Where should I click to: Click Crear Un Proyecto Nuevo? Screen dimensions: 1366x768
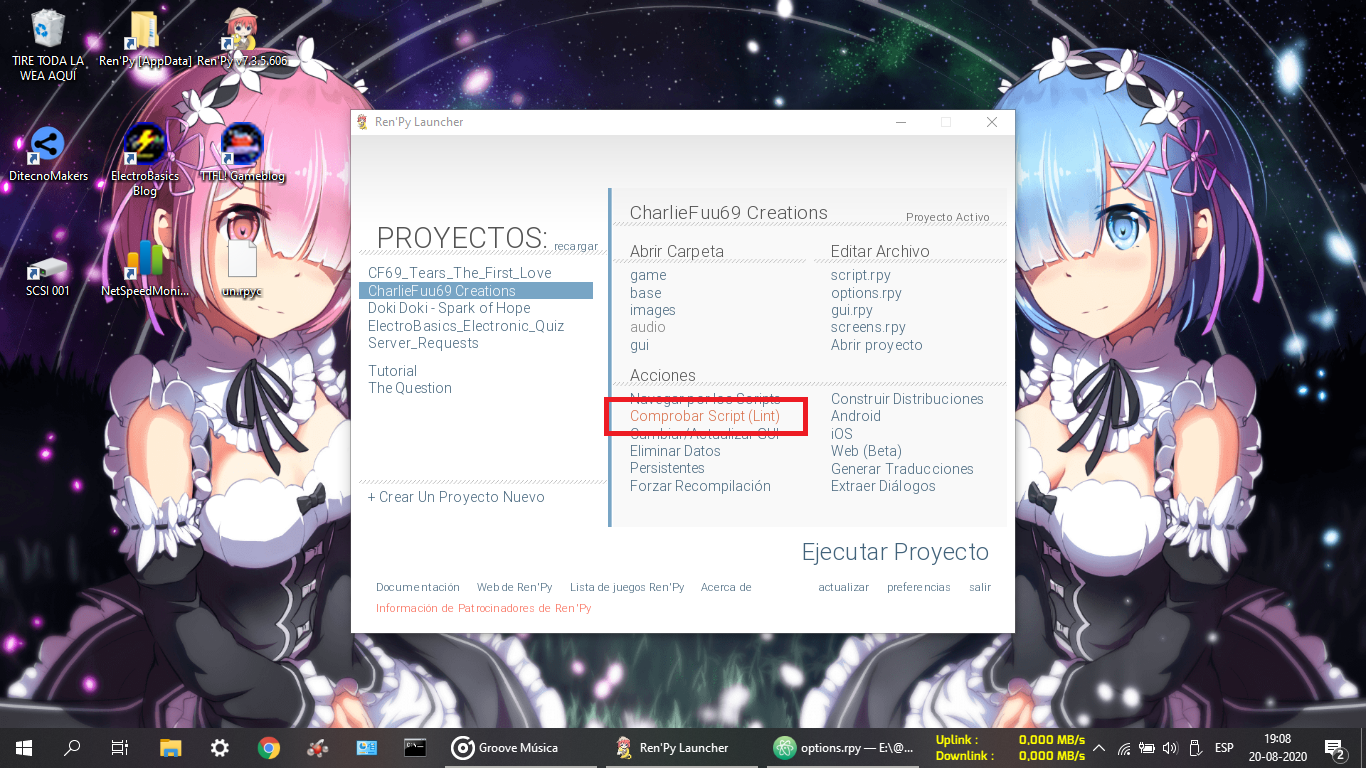[x=456, y=497]
